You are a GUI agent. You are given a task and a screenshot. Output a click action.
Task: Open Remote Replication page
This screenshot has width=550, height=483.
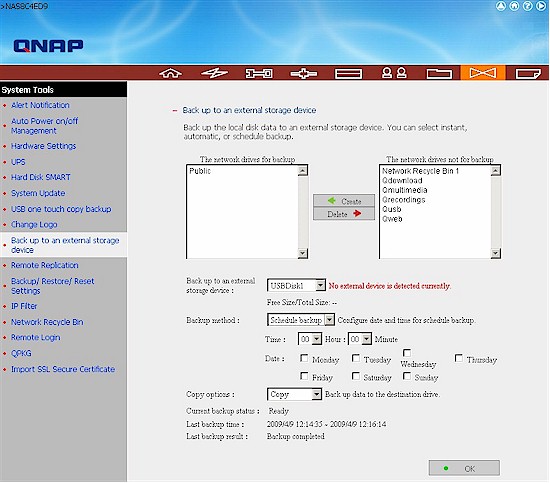coord(45,265)
